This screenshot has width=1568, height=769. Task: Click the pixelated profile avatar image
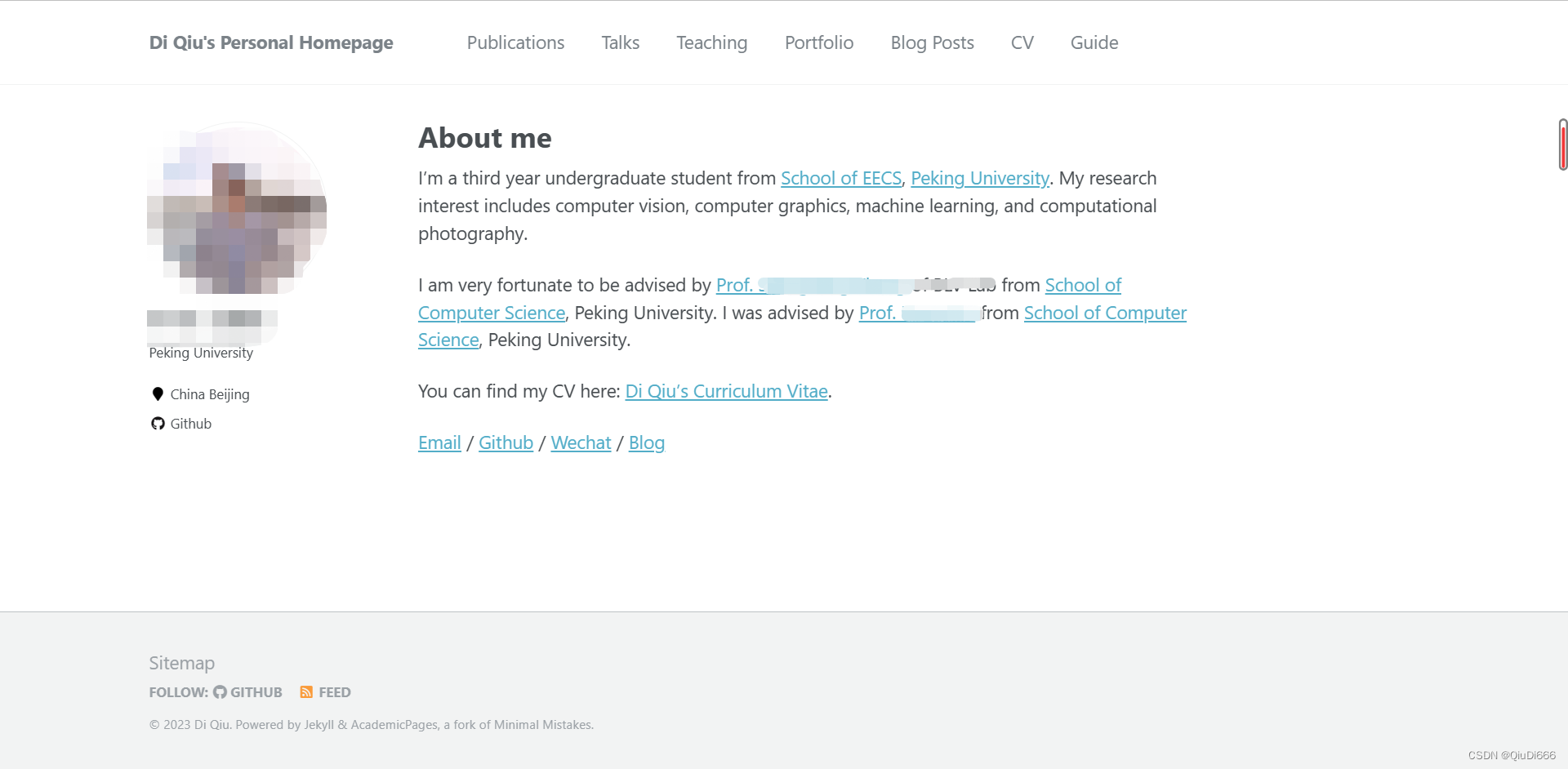click(x=237, y=208)
